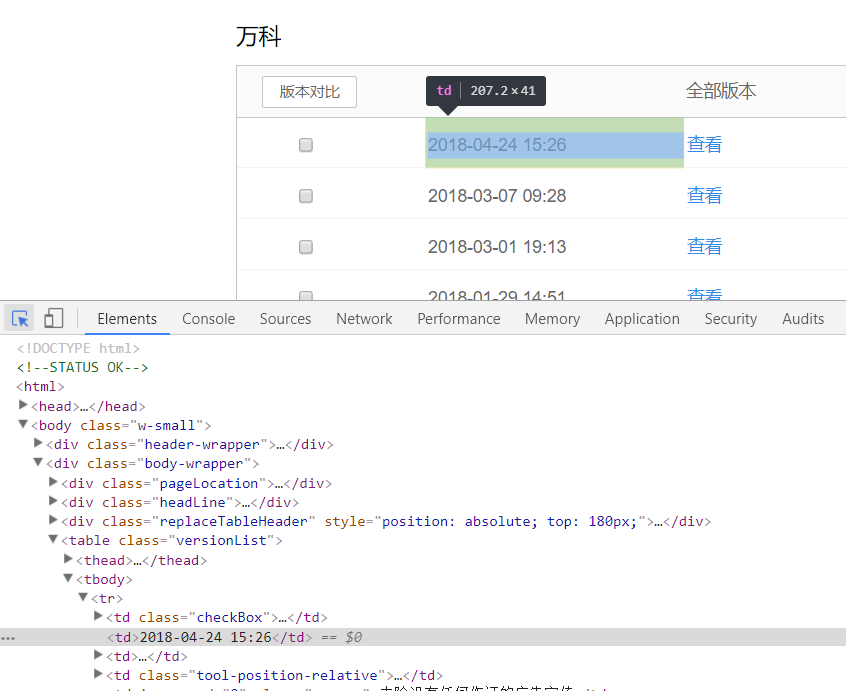The height and width of the screenshot is (691, 846).
Task: Click the highlighted 2018-04-24 15:26 cell
Action: (555, 143)
